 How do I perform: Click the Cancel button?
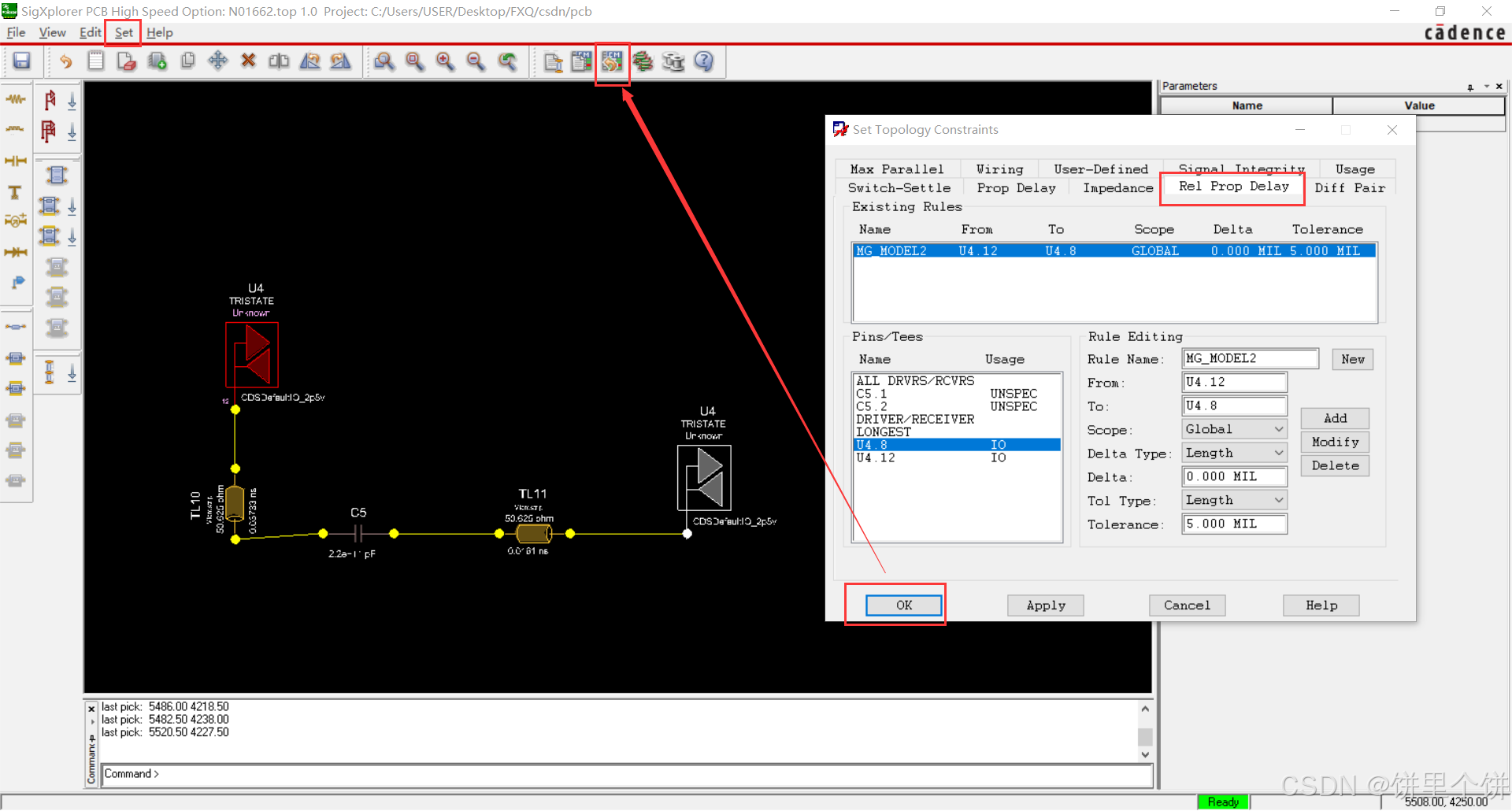pos(1187,605)
